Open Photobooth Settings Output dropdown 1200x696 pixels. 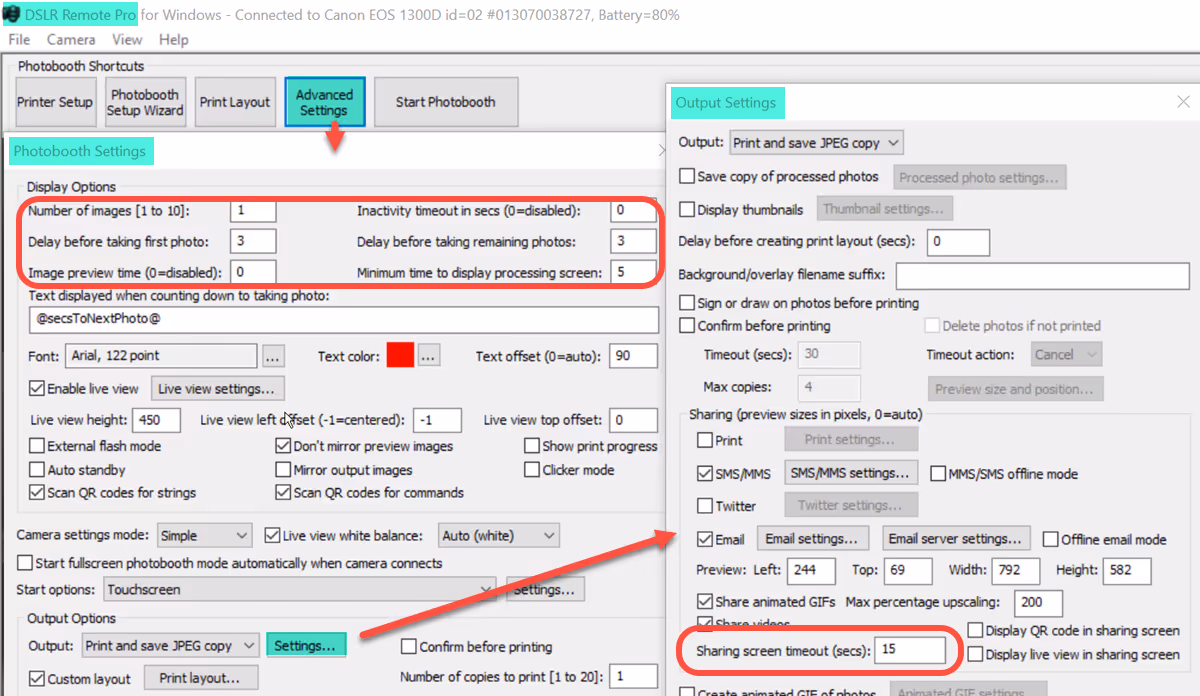pyautogui.click(x=170, y=646)
